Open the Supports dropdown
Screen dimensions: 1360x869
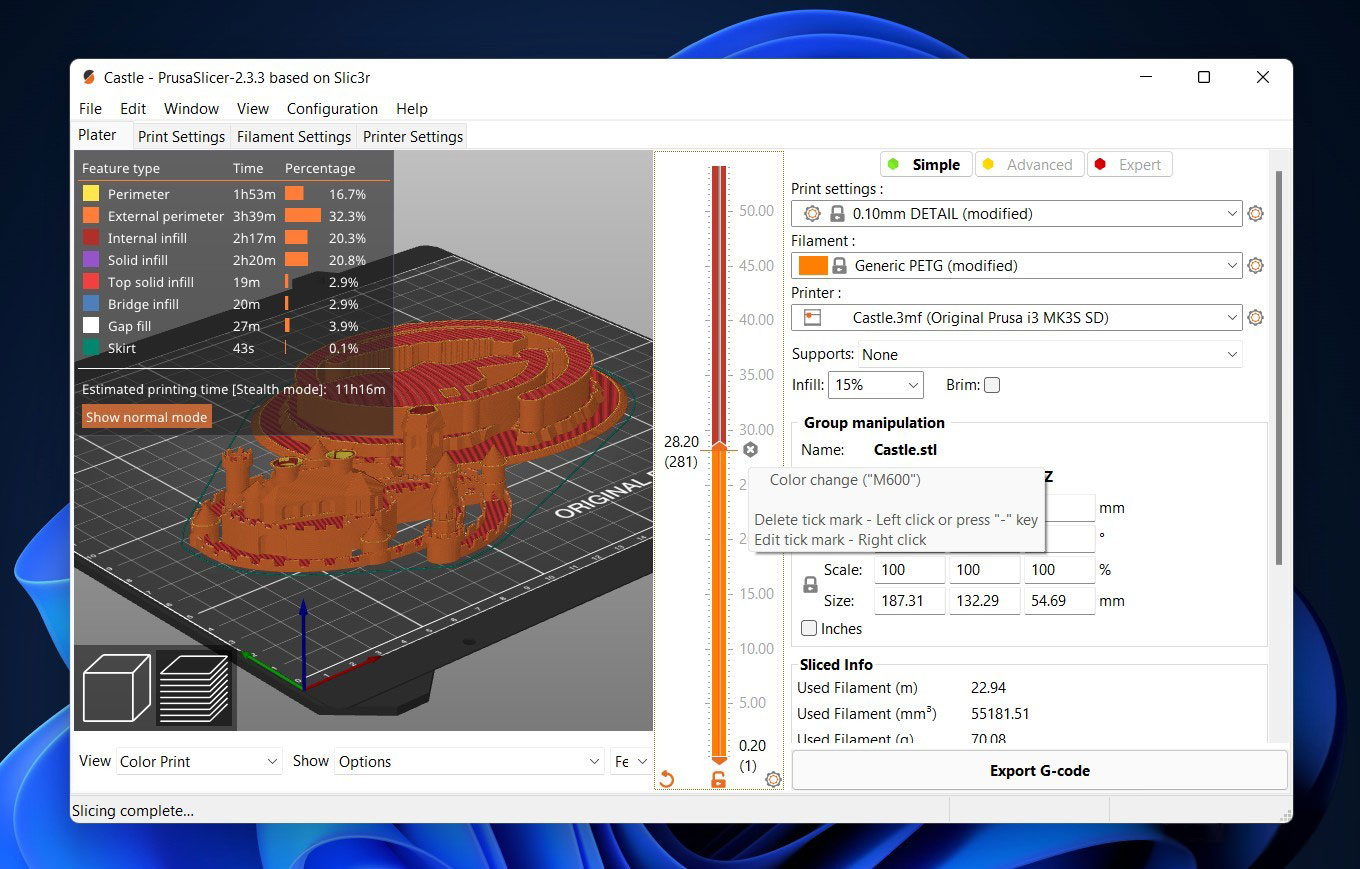1049,355
